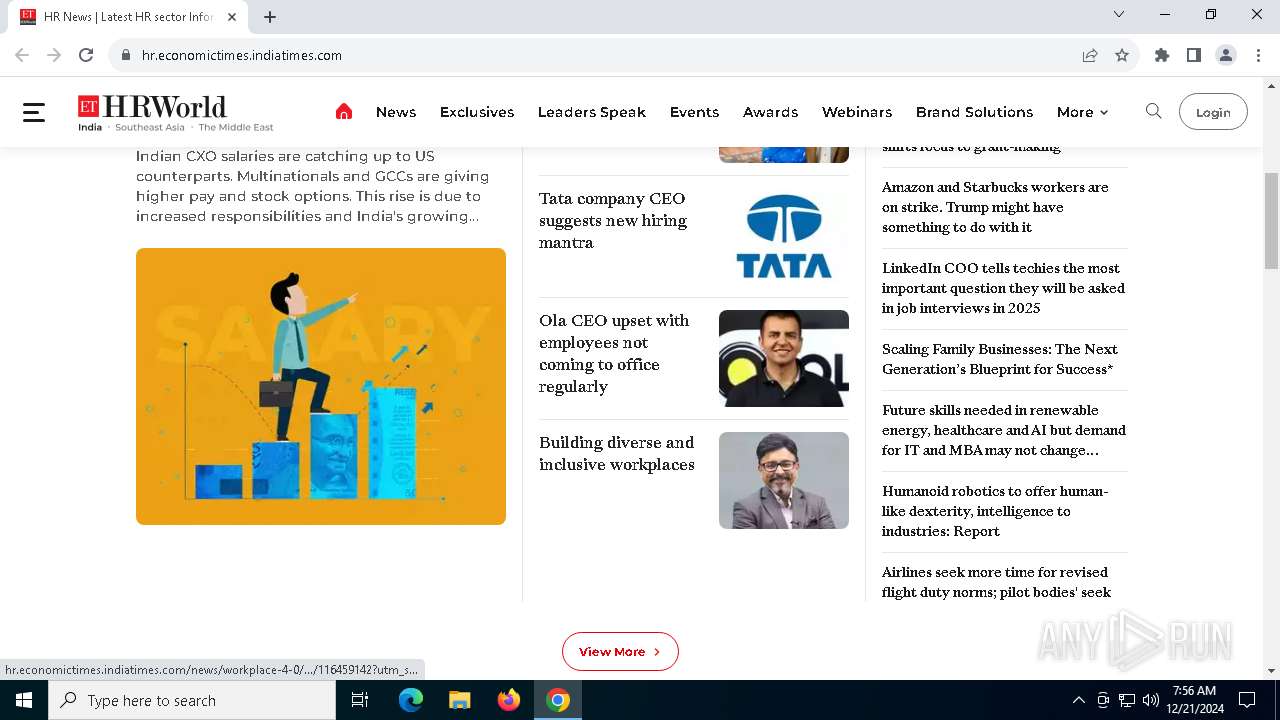Open volume control in system tray
This screenshot has width=1280, height=720.
pyautogui.click(x=1151, y=700)
